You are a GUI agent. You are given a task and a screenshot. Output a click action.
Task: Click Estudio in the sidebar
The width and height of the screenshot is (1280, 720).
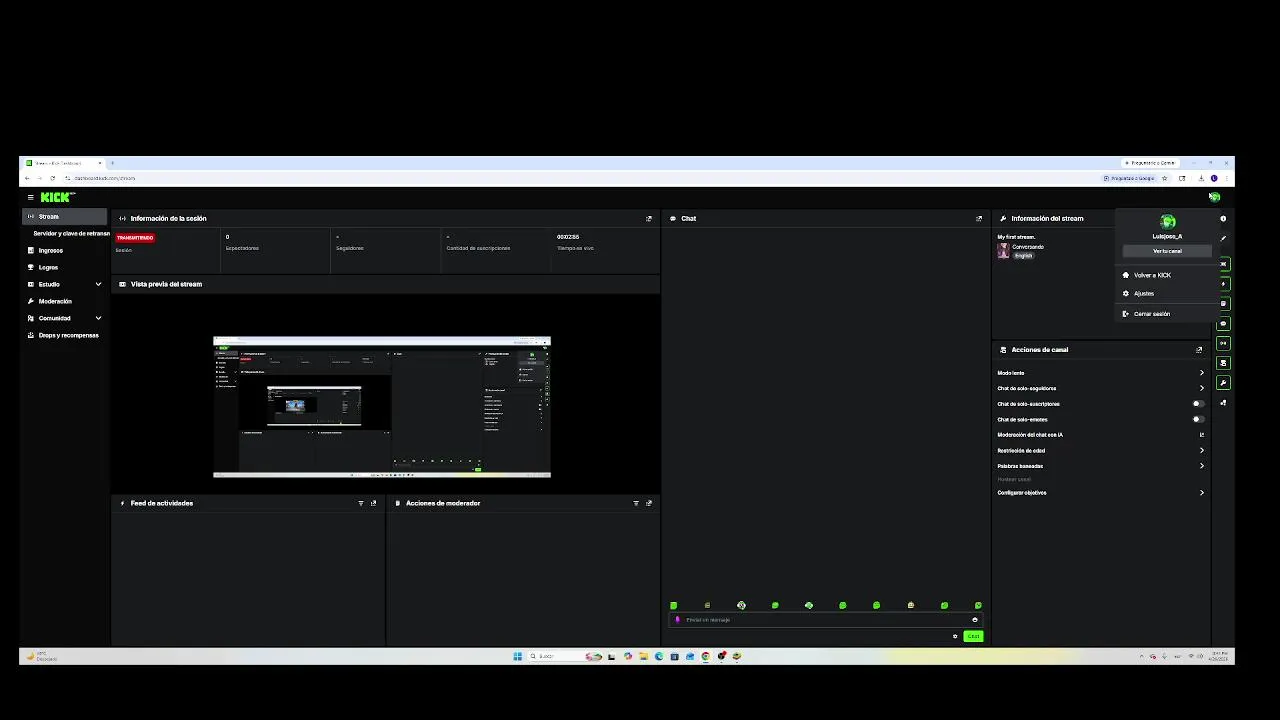click(x=49, y=284)
